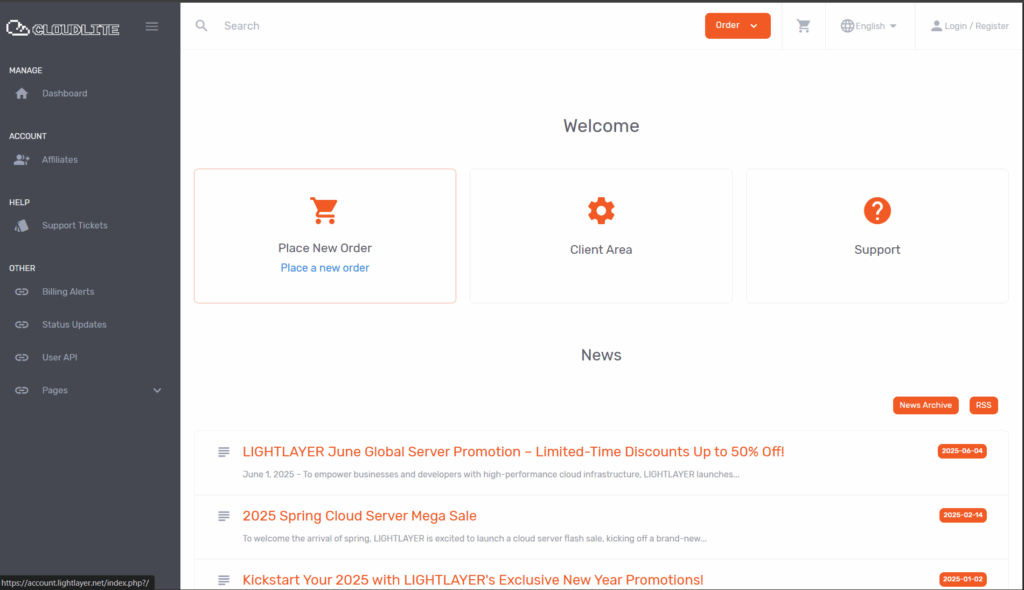This screenshot has width=1024, height=590.
Task: Click the Pages link icon
Action: [x=22, y=390]
